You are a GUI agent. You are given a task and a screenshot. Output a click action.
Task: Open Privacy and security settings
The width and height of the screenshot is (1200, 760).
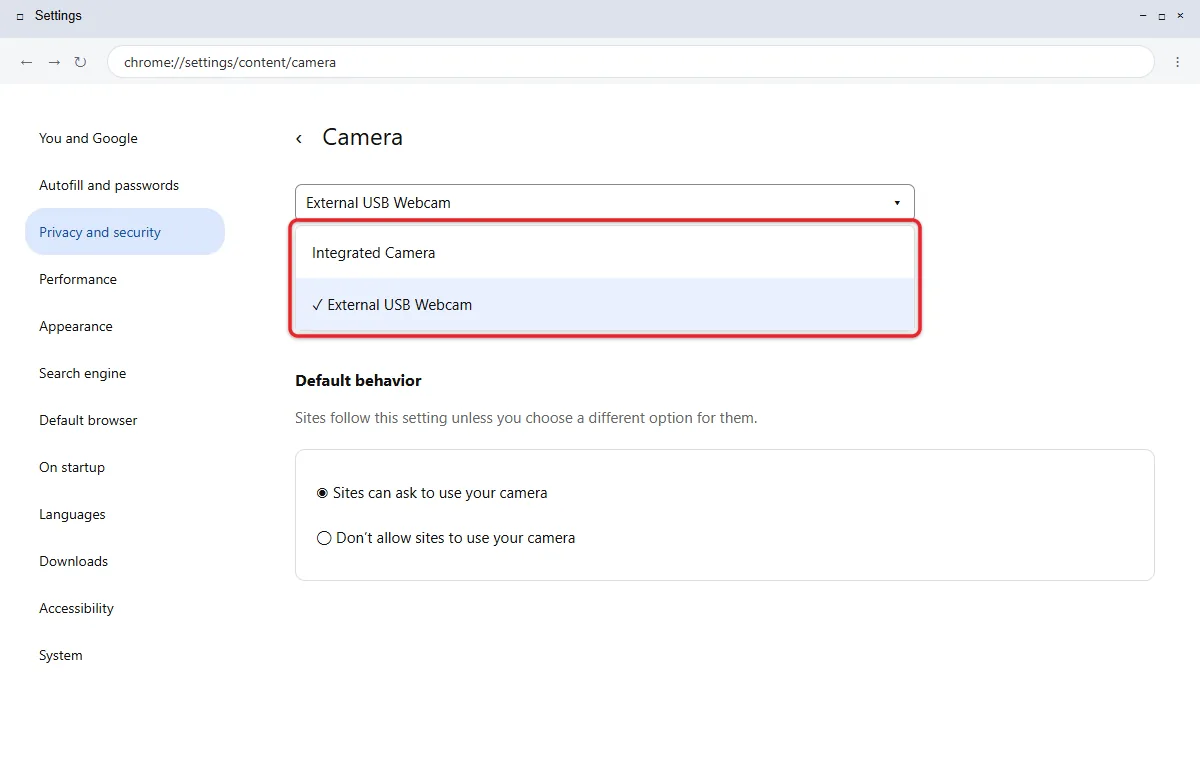(x=125, y=232)
